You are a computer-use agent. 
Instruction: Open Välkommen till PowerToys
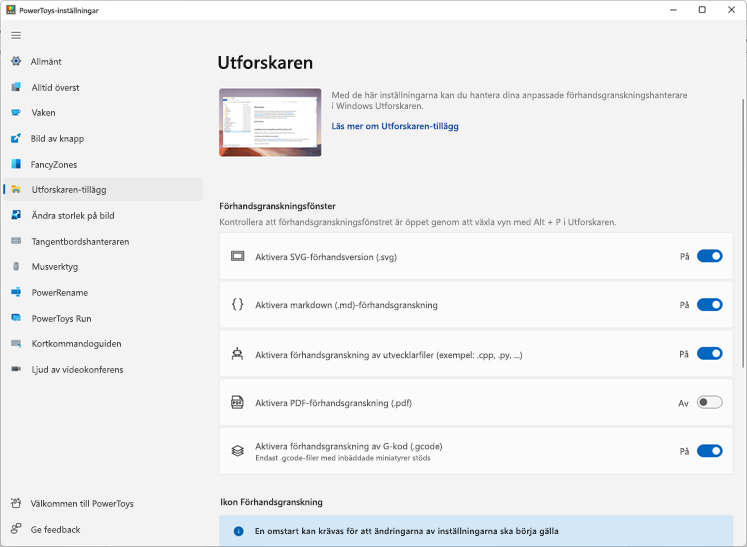coord(103,504)
